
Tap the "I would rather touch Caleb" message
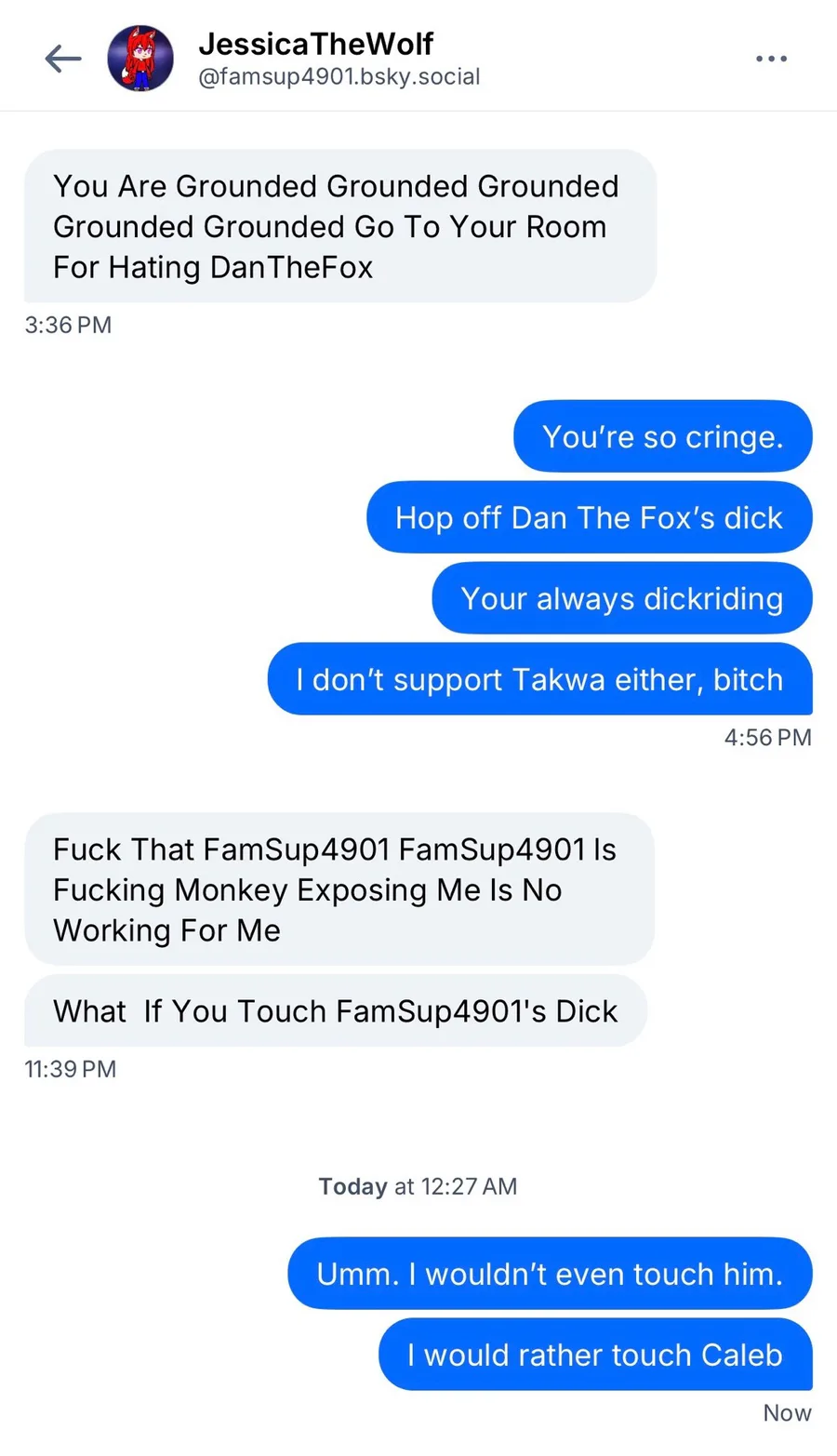tap(594, 1354)
